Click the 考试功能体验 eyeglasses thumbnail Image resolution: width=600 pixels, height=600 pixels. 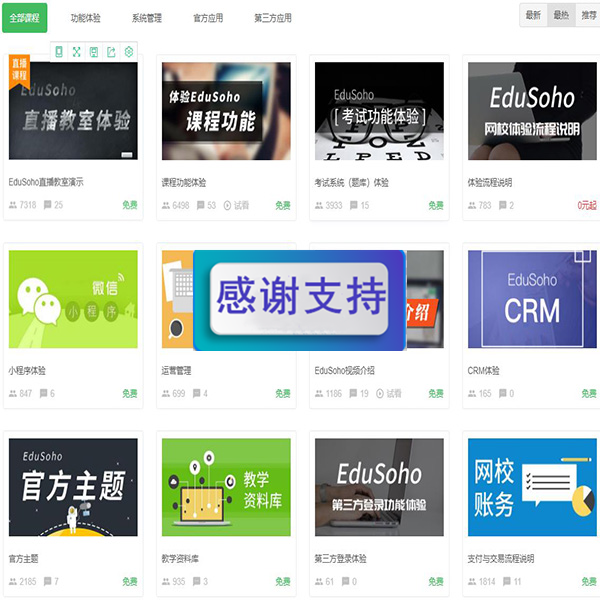[x=379, y=111]
